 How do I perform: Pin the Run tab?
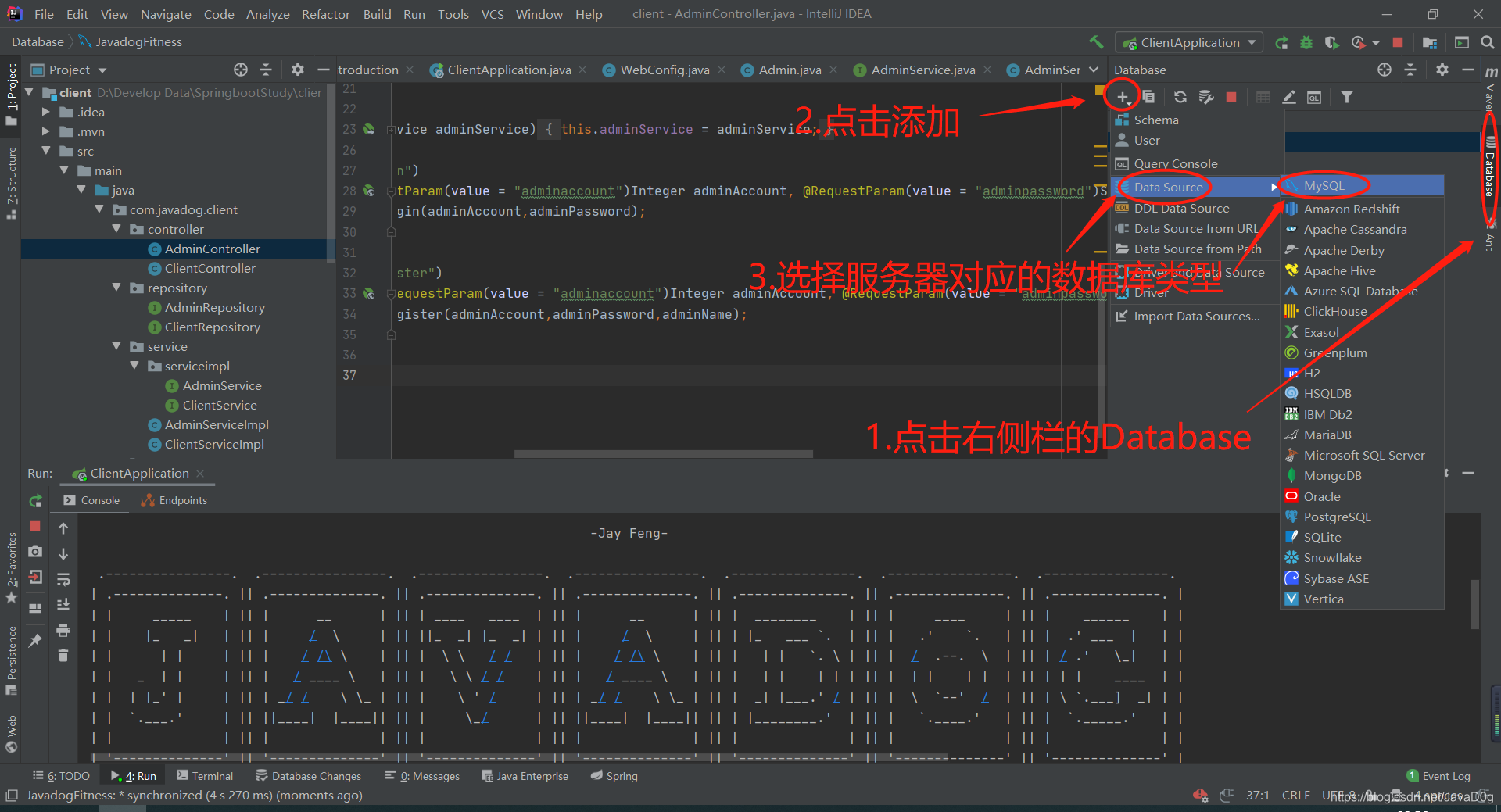[x=35, y=640]
